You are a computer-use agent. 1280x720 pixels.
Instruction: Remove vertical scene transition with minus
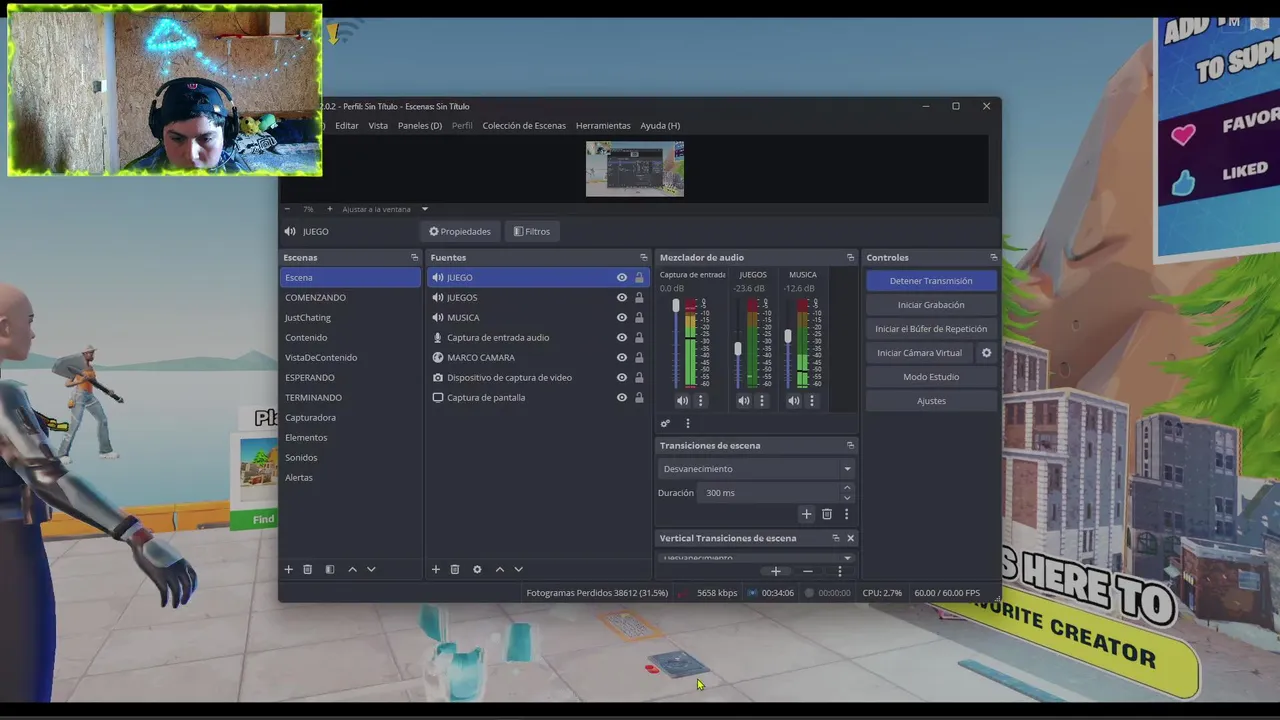coord(808,571)
